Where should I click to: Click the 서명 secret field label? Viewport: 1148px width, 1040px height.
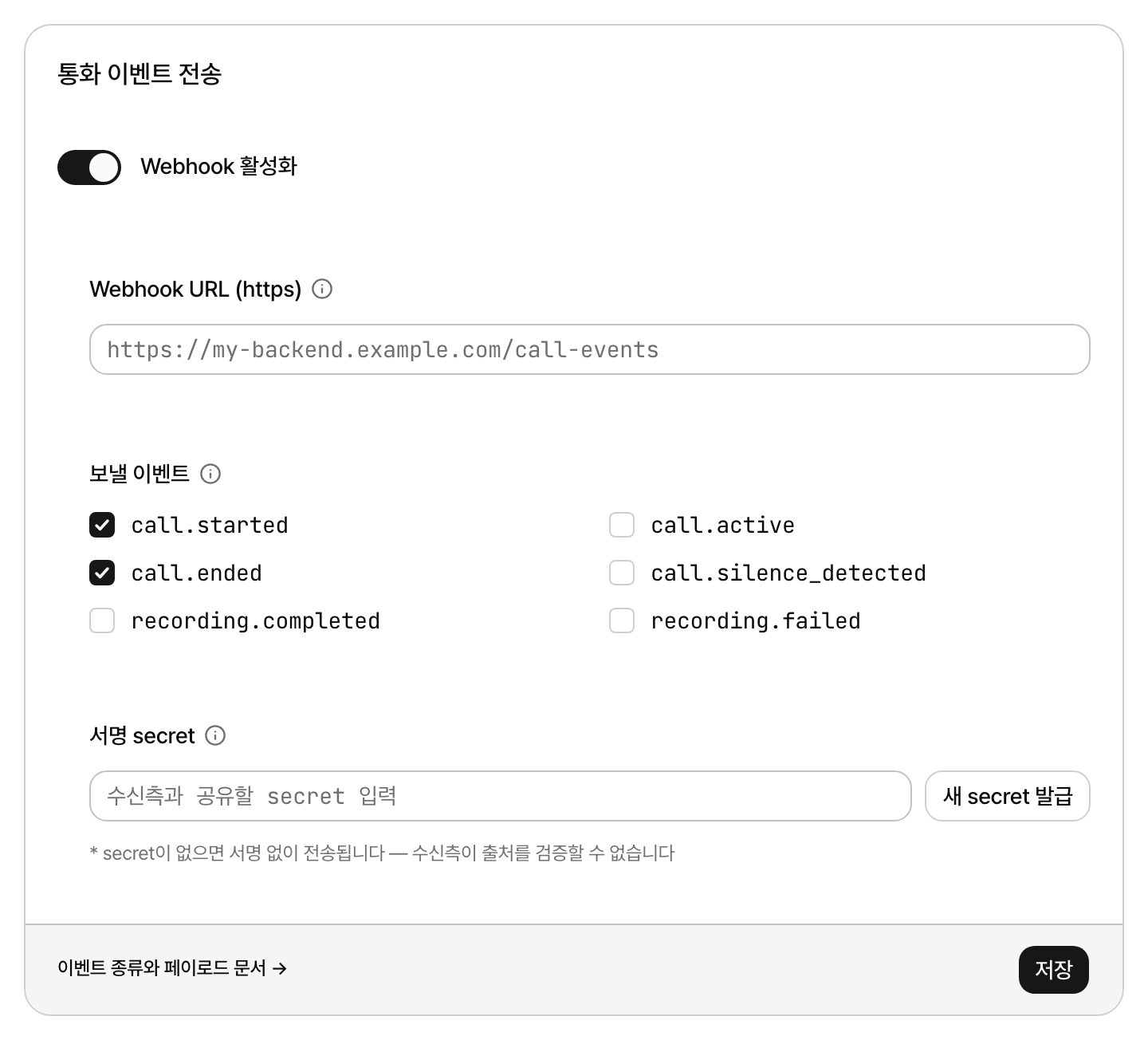click(142, 735)
